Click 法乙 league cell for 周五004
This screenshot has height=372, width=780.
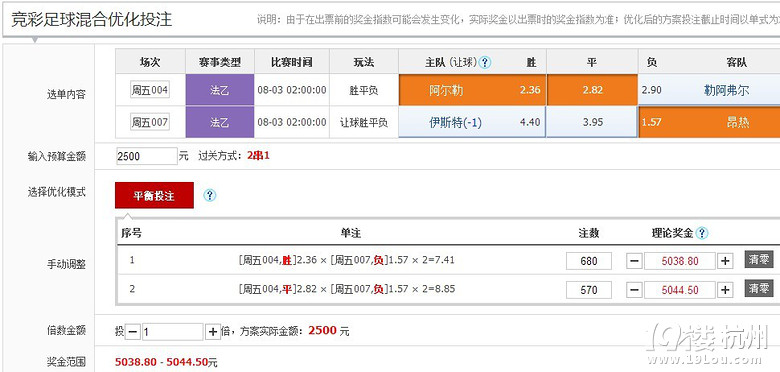coord(220,91)
